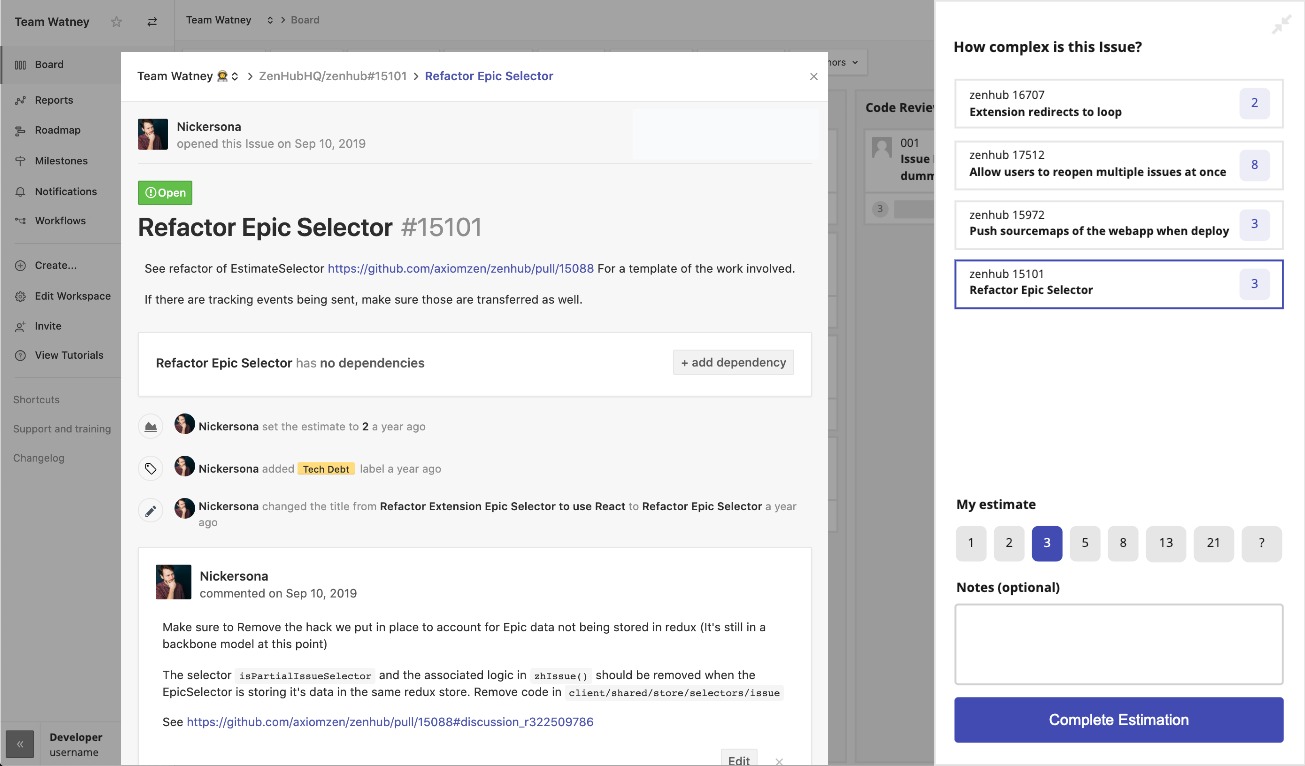Collapse sidebar with double chevron icon
The height and width of the screenshot is (766, 1305).
[20, 743]
